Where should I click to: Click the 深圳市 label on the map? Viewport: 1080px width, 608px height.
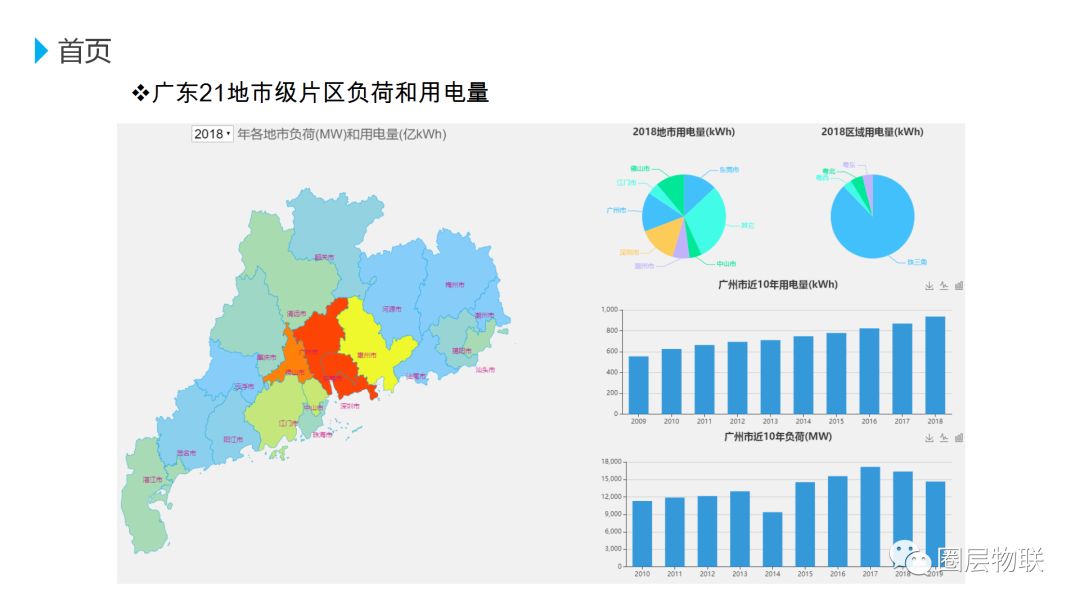(350, 406)
